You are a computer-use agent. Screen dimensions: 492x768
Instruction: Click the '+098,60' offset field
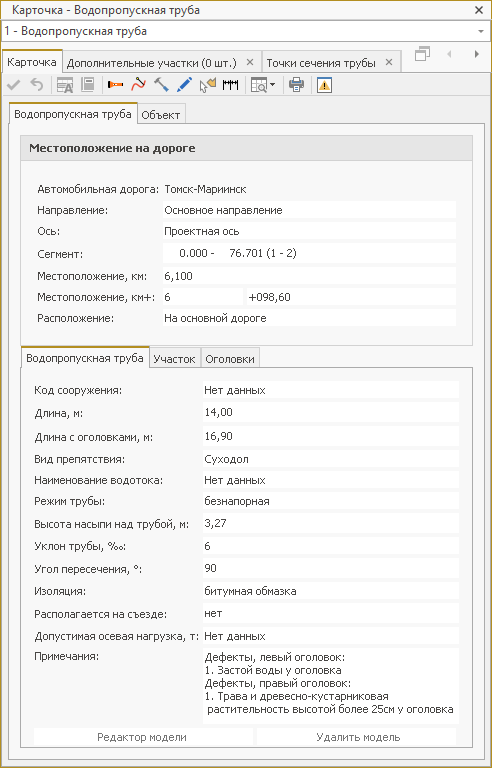351,297
